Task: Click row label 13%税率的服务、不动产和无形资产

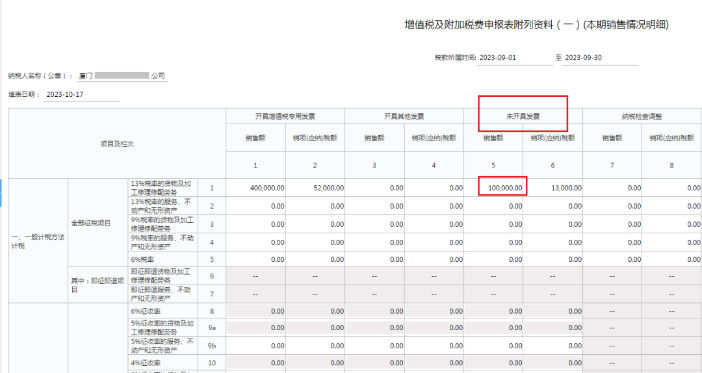Action: click(161, 206)
